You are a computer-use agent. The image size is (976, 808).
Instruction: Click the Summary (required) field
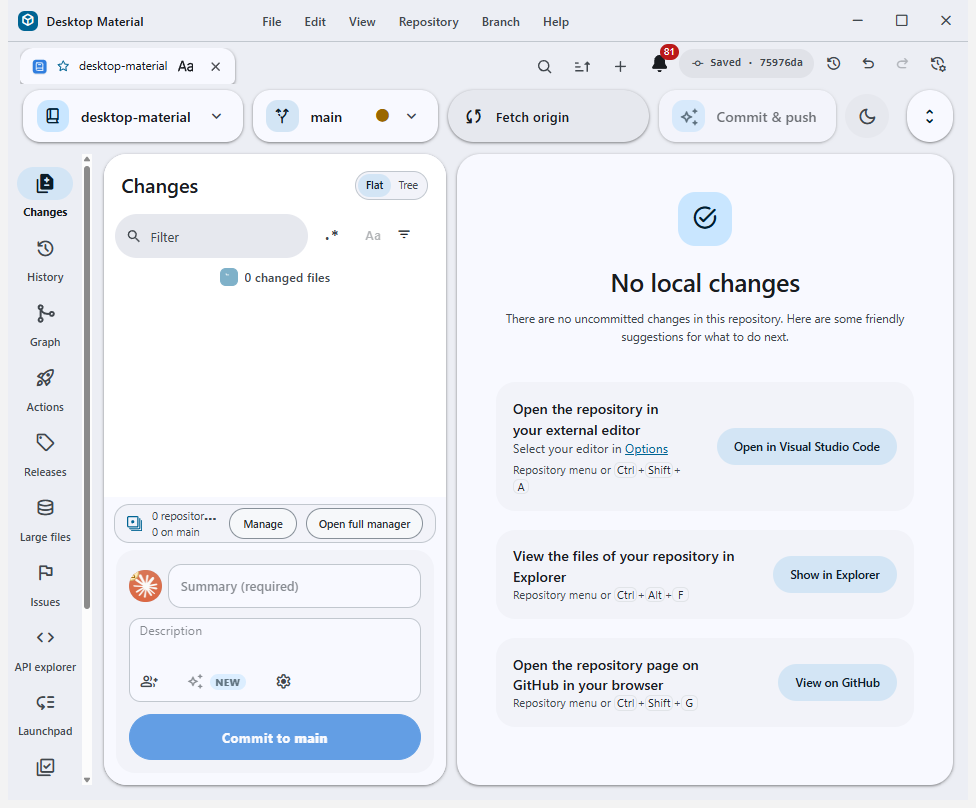tap(294, 586)
